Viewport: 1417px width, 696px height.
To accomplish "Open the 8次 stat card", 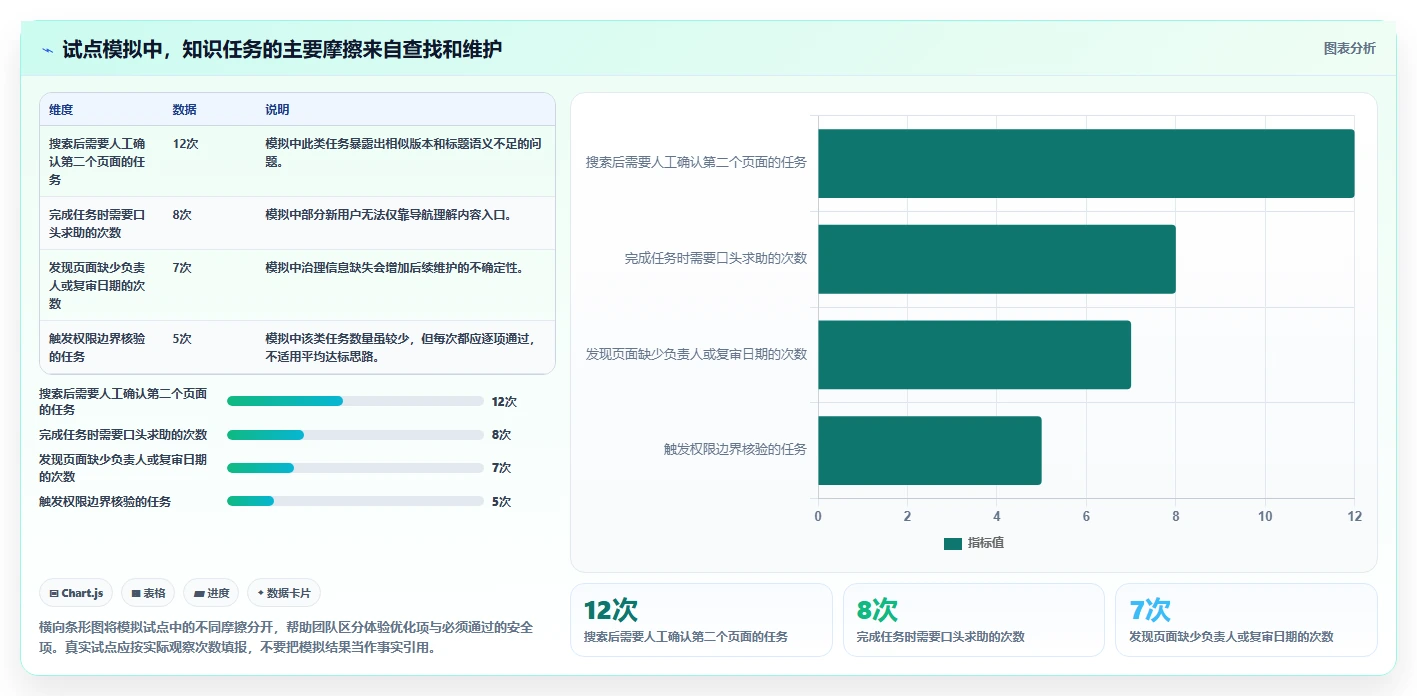I will point(974,620).
